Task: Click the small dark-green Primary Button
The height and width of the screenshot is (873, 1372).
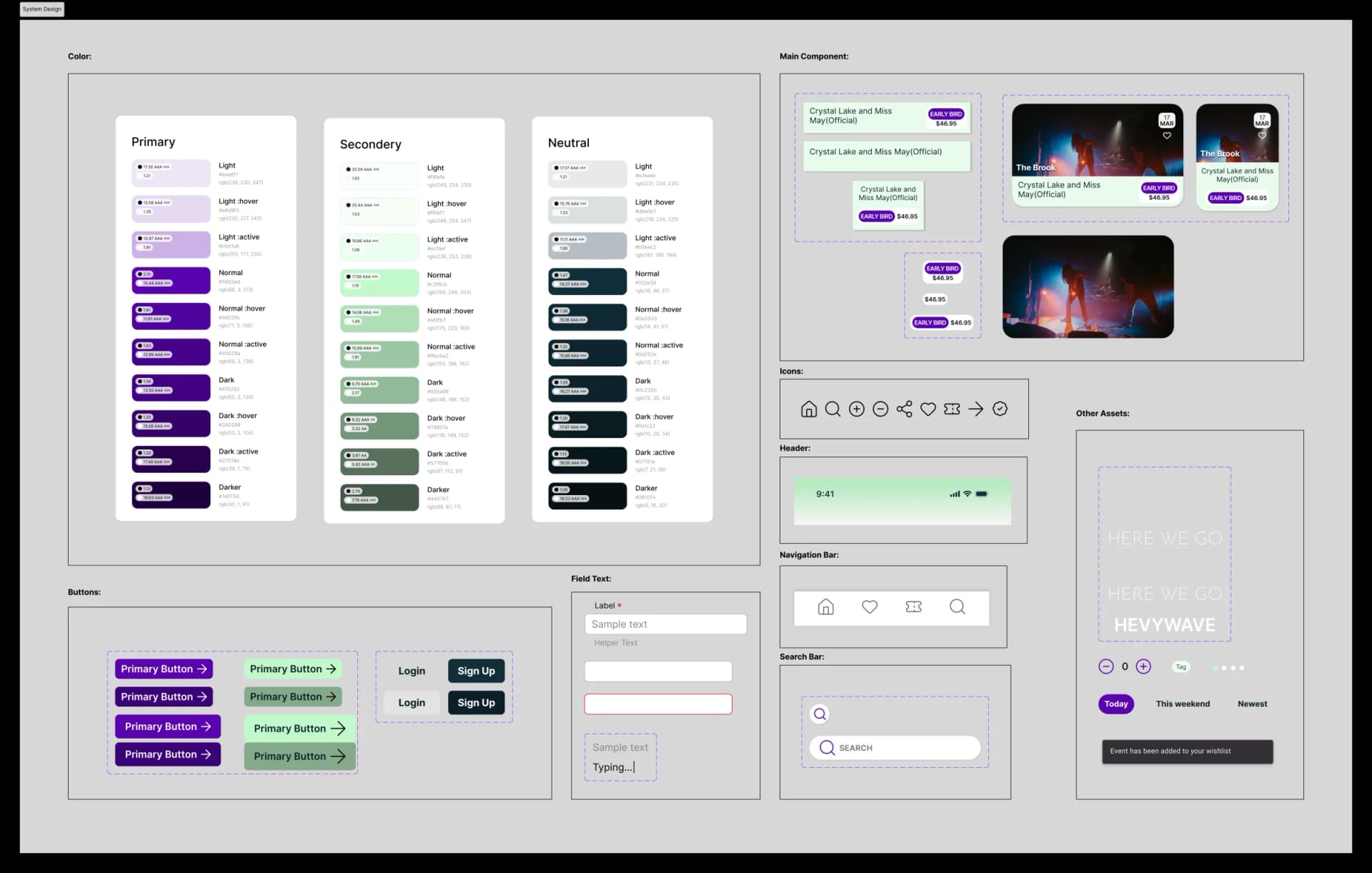Action: click(x=293, y=697)
